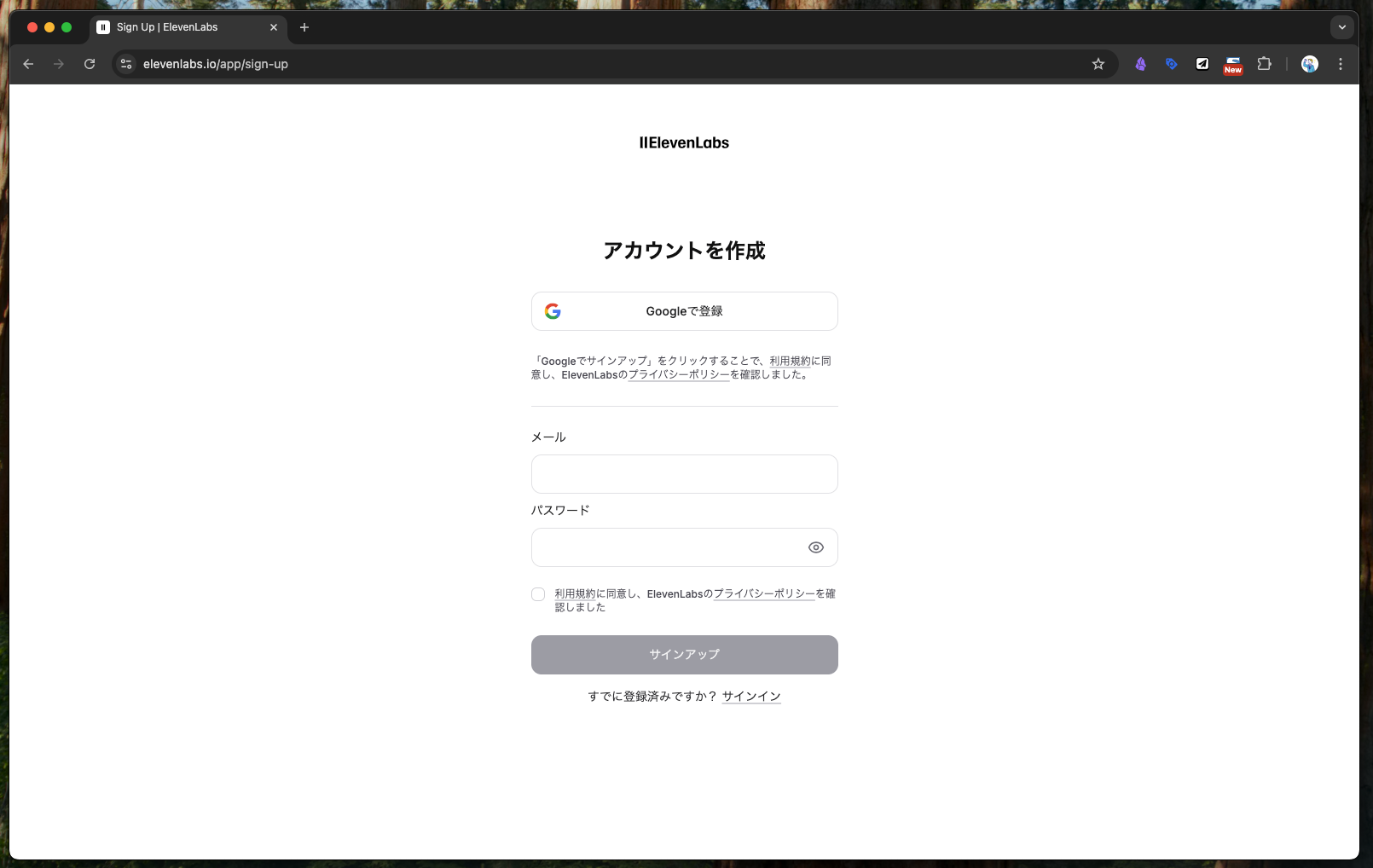Click into the パスワード field
This screenshot has height=868, width=1373.
665,547
